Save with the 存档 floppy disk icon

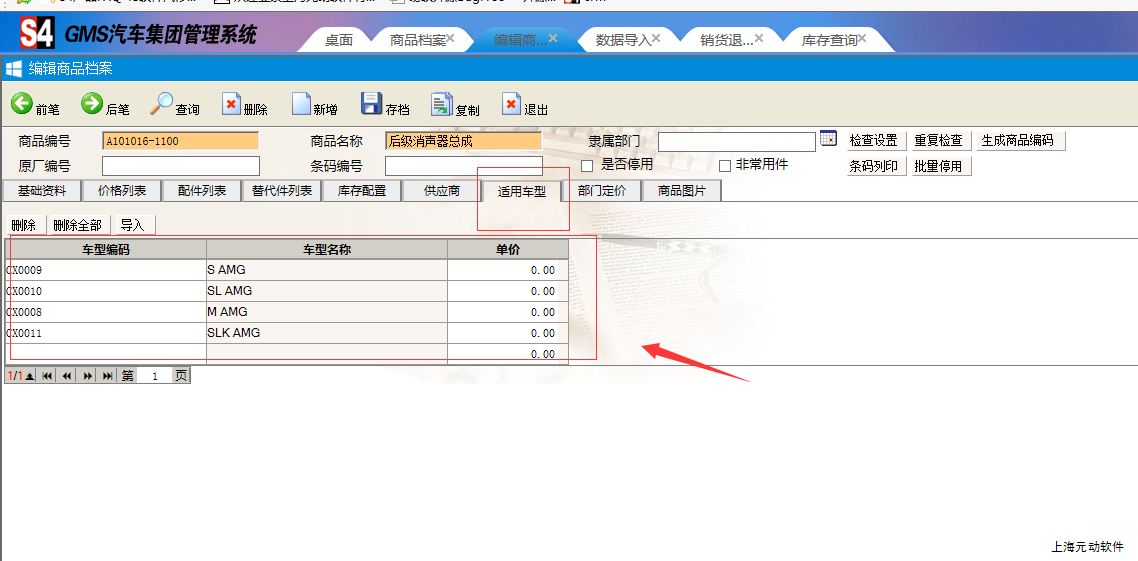(372, 104)
